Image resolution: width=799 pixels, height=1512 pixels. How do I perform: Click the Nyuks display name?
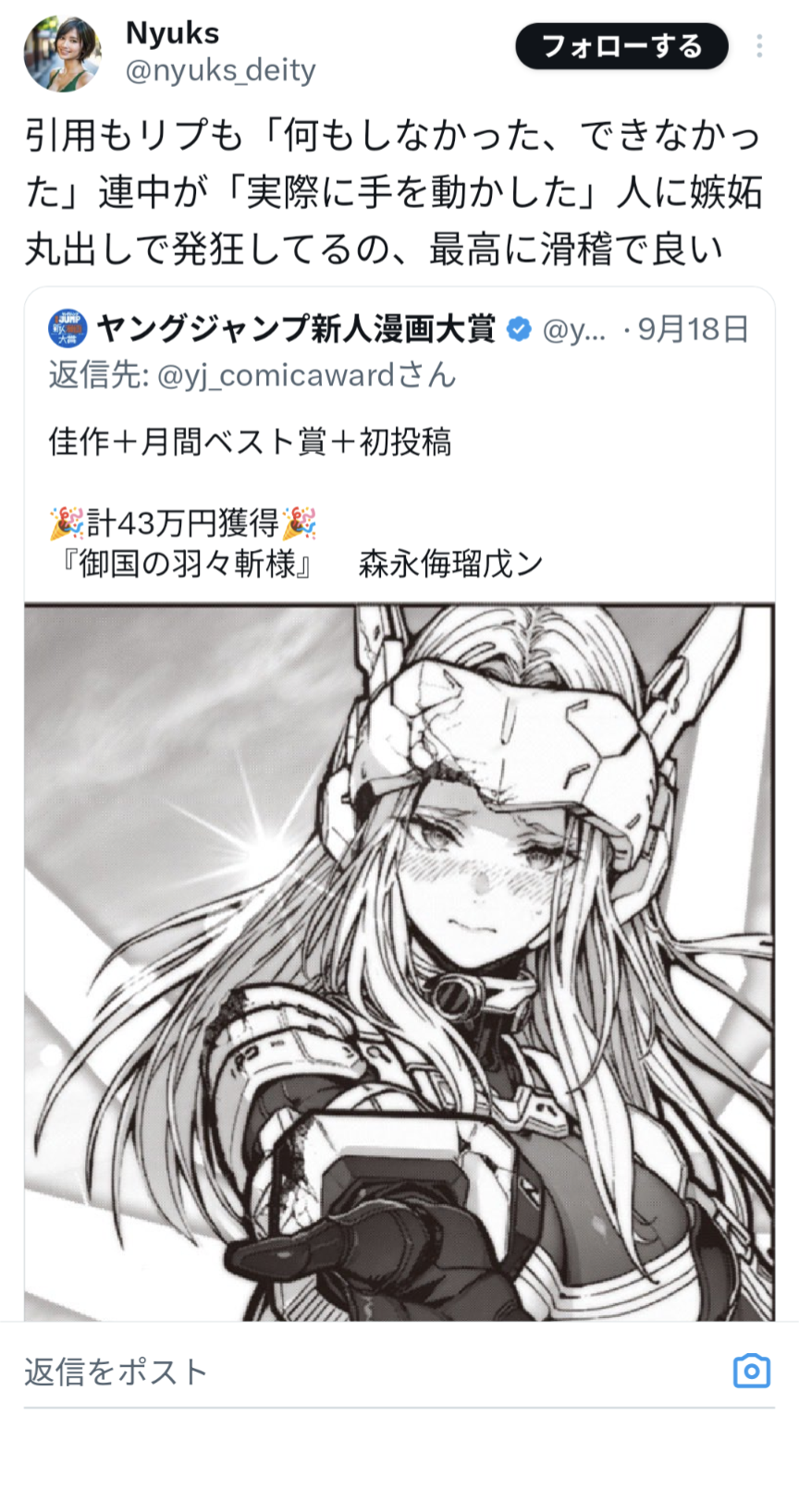(x=172, y=33)
